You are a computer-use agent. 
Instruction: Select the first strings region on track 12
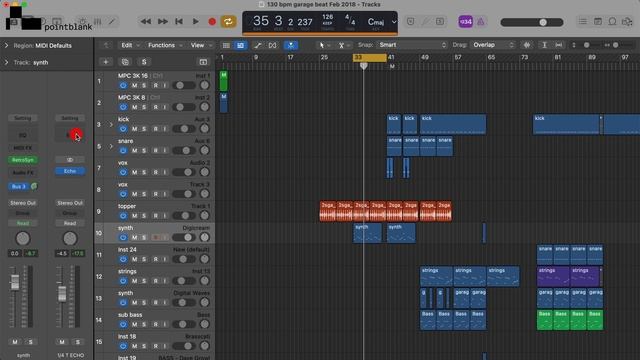[x=436, y=276]
